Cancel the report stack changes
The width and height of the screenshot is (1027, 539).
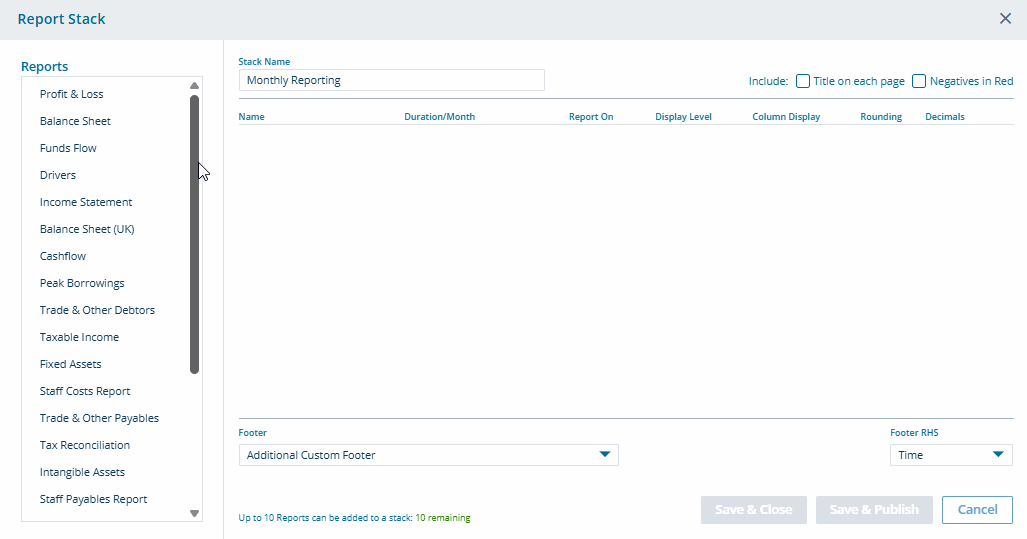click(x=977, y=510)
